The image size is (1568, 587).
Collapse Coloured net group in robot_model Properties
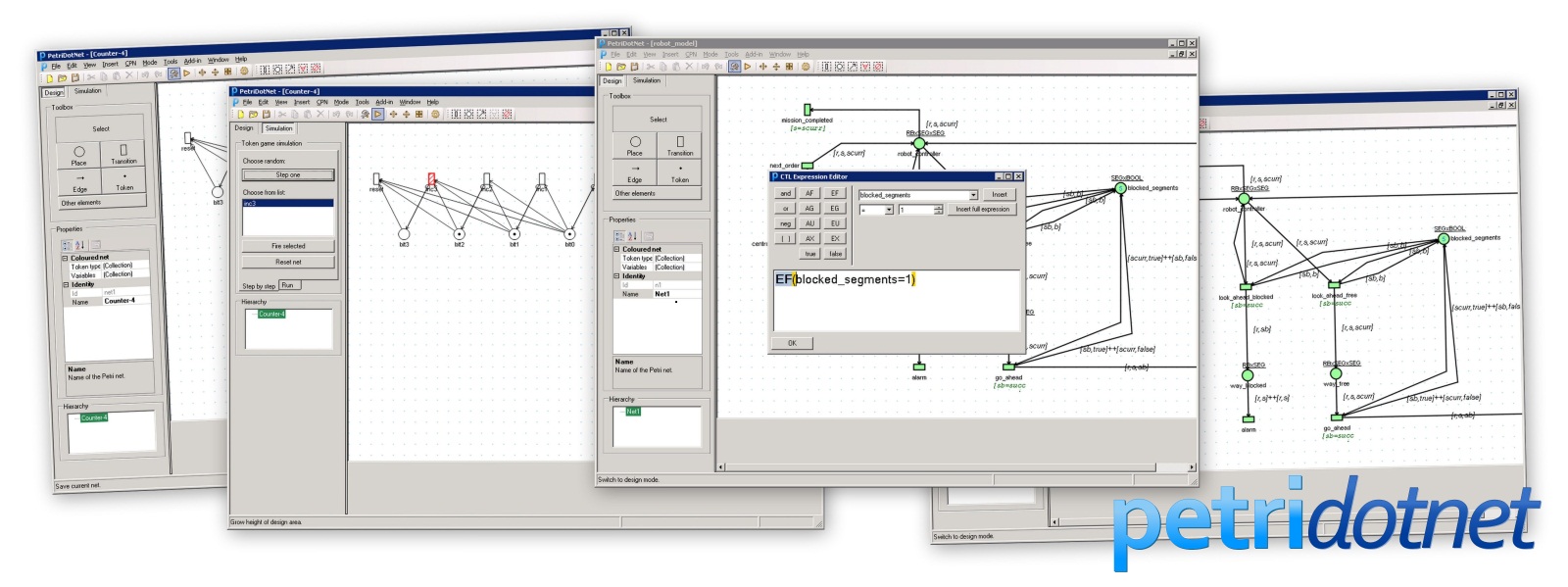(617, 249)
